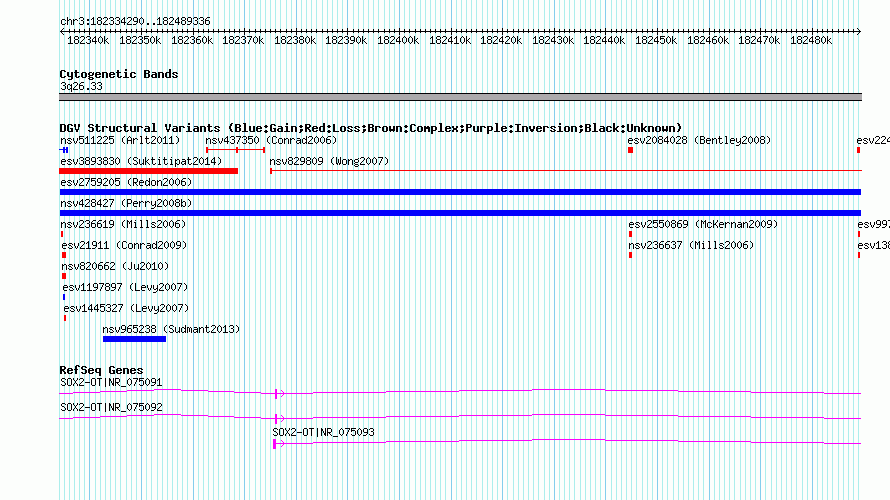Select the thin red line of nsv829809

[x=566, y=171]
